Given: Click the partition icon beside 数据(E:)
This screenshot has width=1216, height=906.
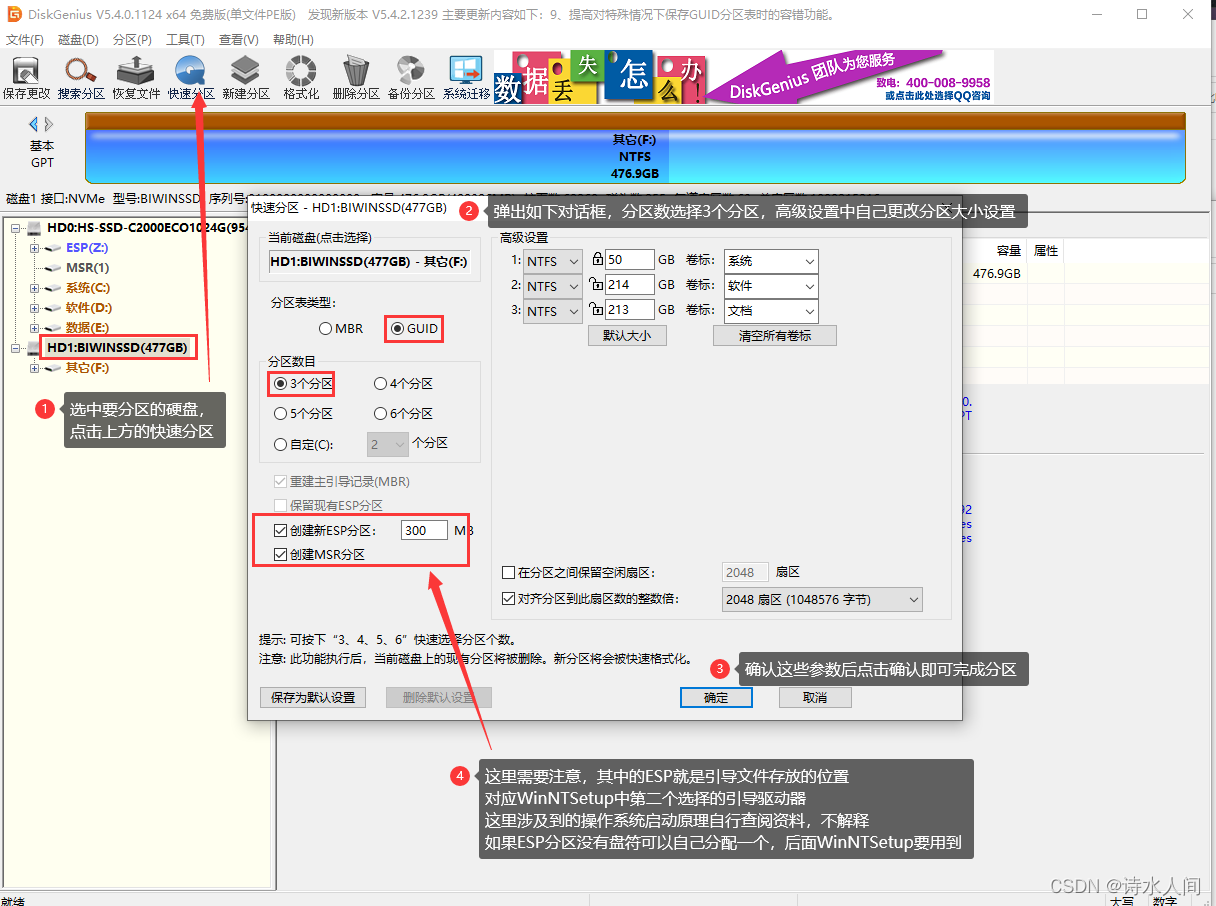Looking at the screenshot, I should click(x=54, y=328).
